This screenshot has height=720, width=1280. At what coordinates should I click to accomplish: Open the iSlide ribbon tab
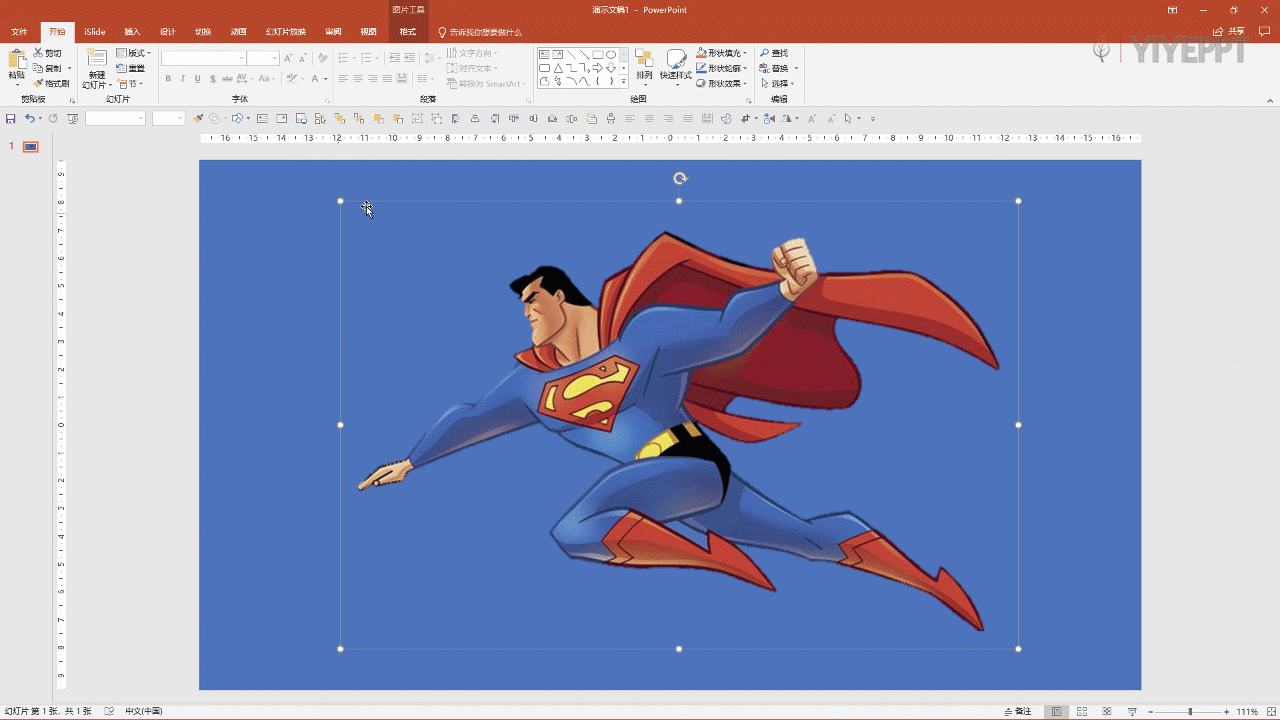click(x=94, y=32)
